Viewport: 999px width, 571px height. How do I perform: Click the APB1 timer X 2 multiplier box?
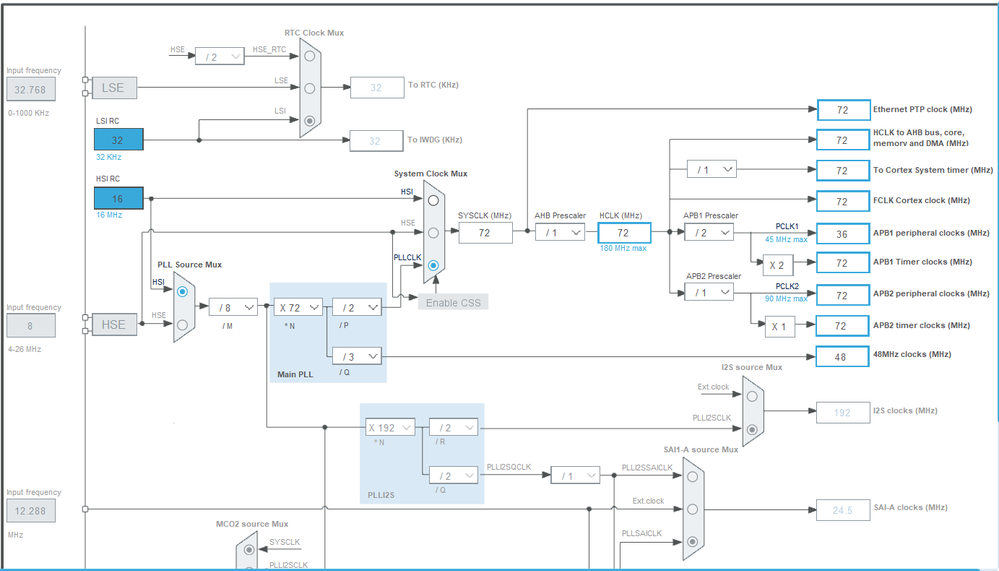point(779,265)
